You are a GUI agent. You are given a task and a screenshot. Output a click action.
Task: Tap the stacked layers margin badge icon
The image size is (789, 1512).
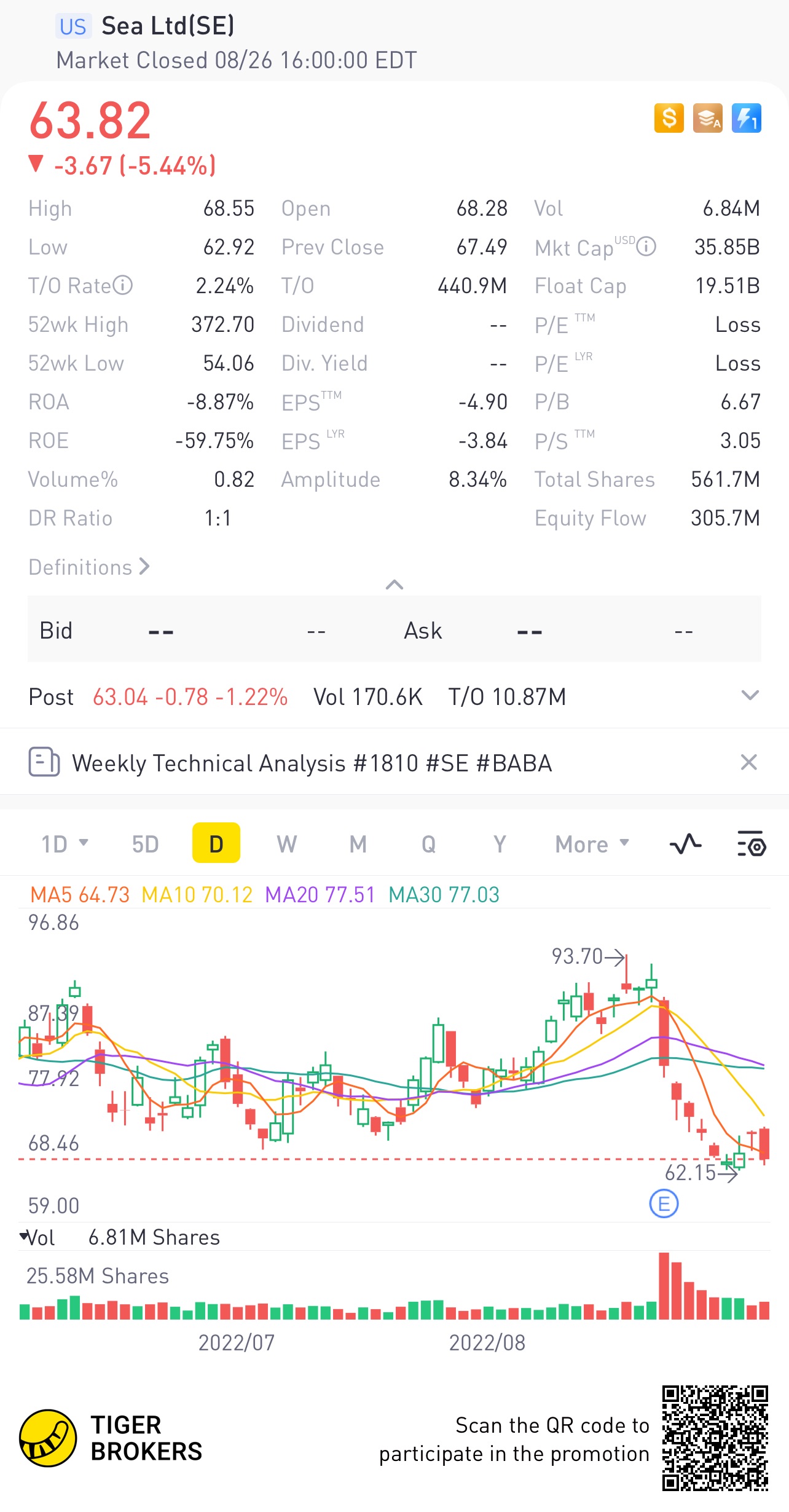707,118
